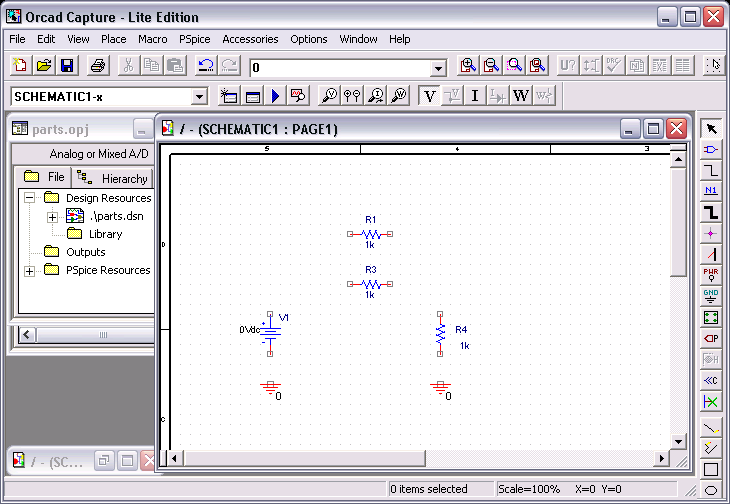Toggle the current bias display (I) button

[x=475, y=96]
